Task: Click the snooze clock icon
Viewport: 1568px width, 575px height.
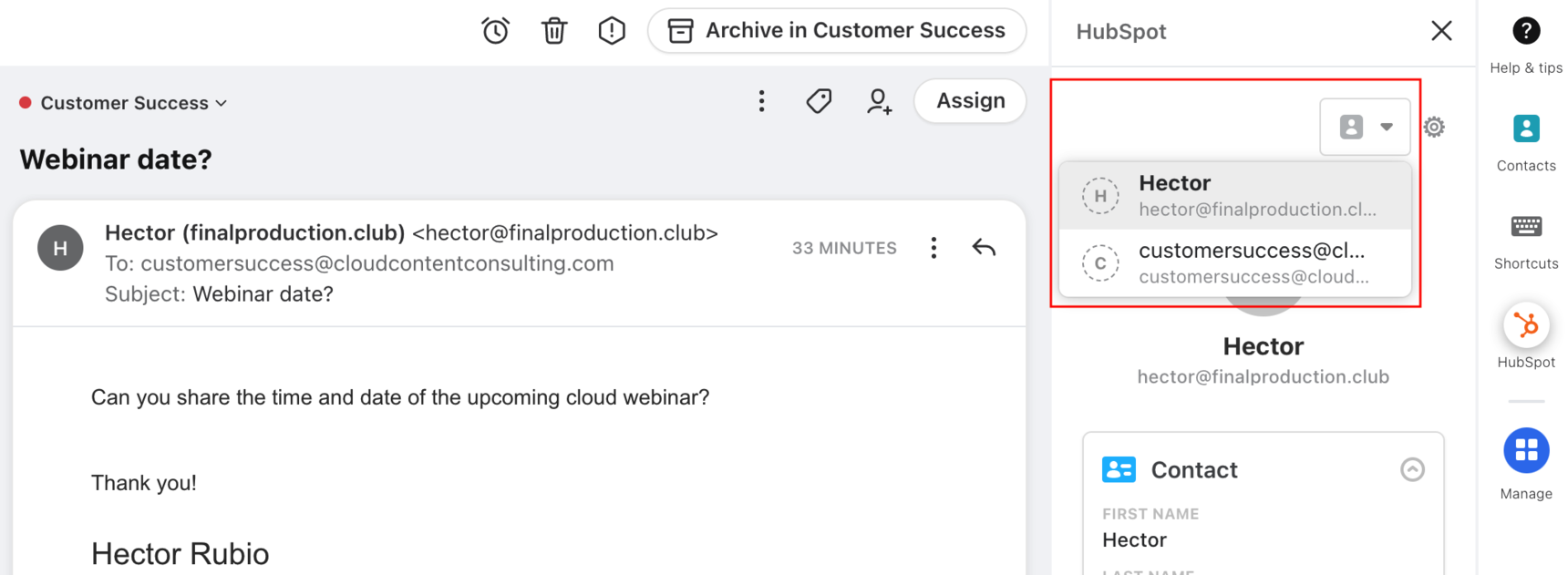Action: coord(495,31)
